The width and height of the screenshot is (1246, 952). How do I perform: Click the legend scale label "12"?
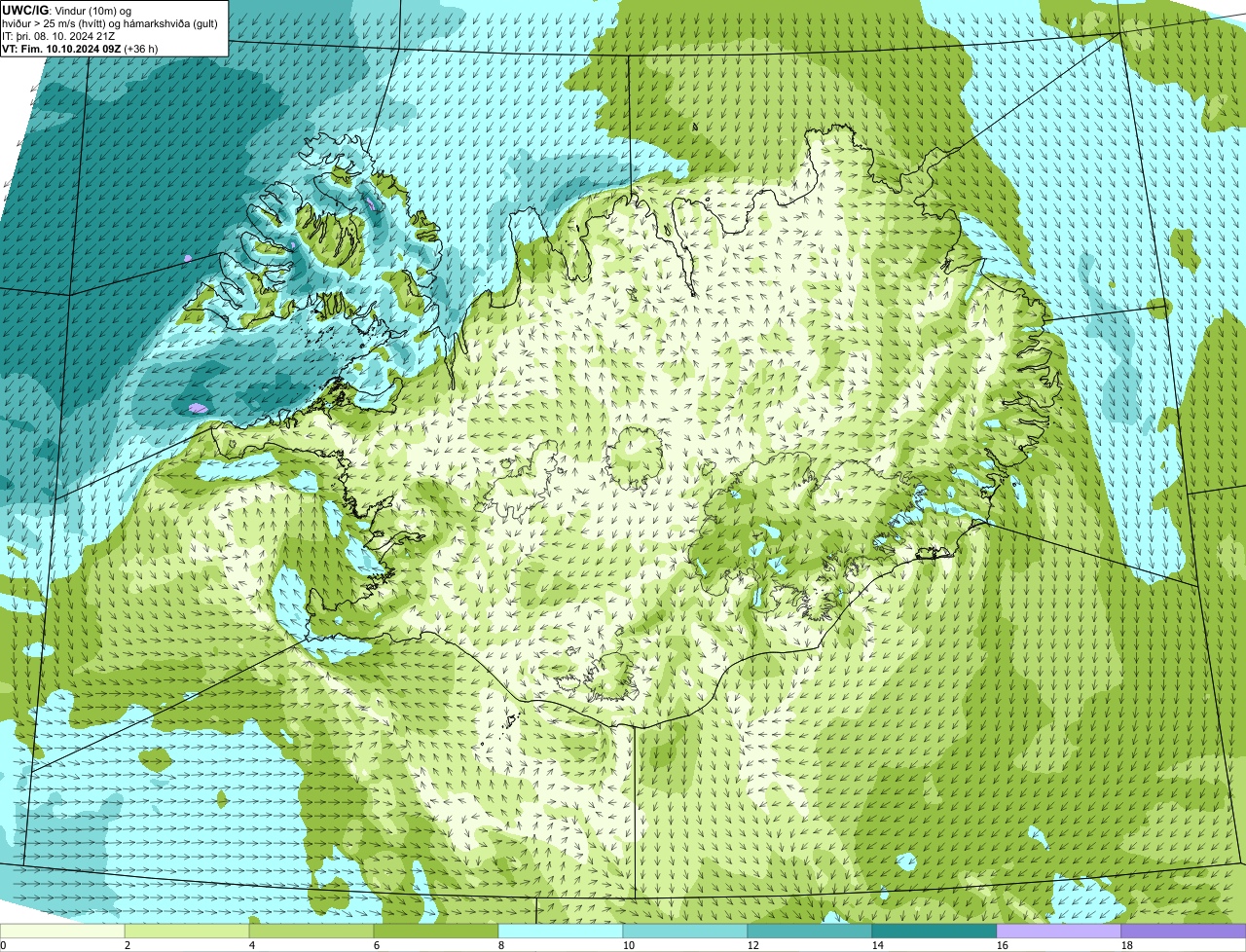click(x=753, y=945)
